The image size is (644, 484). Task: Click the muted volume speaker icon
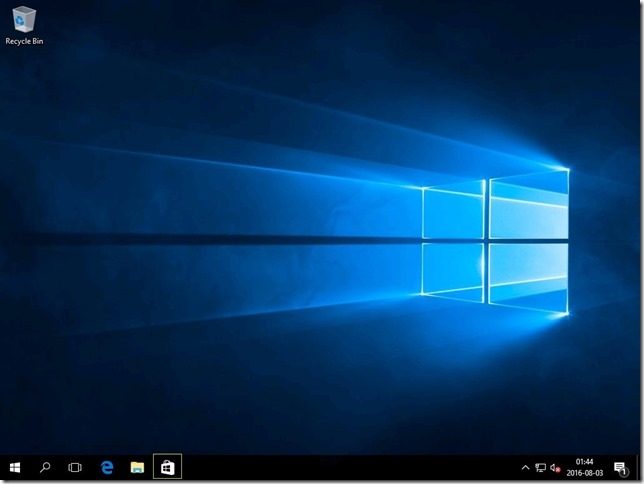[x=555, y=468]
